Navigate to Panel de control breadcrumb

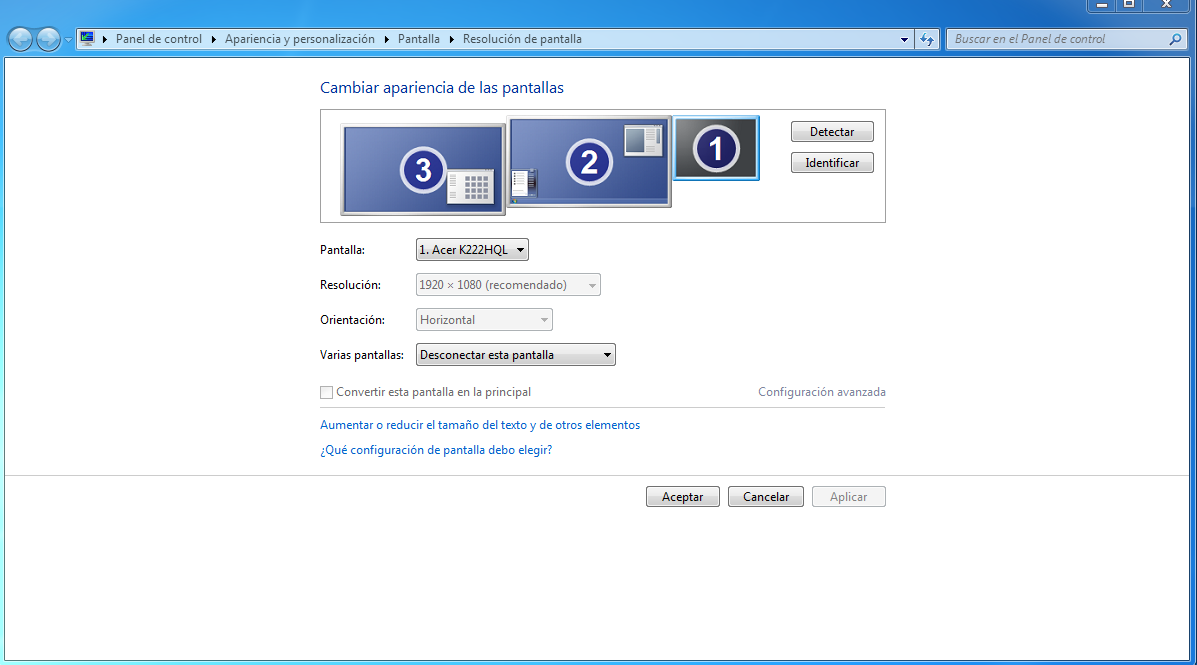point(159,39)
